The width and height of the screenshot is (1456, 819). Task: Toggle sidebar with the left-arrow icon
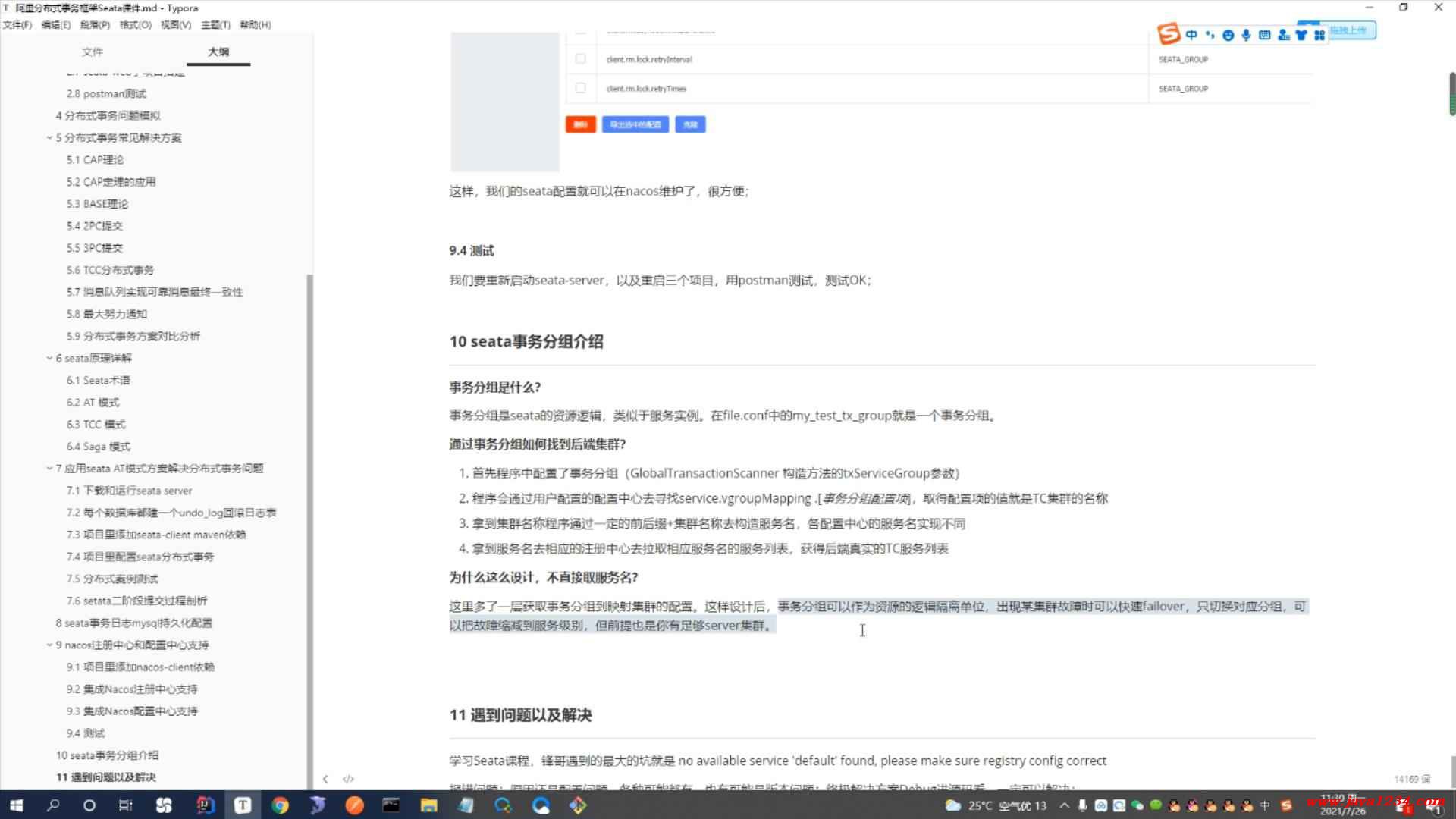(x=325, y=779)
